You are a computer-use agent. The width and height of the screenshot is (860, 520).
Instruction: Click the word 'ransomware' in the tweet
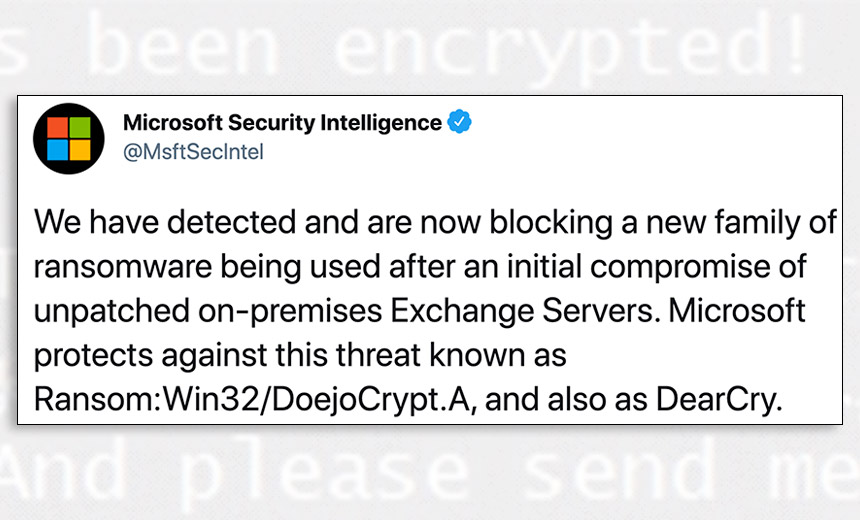(x=123, y=267)
